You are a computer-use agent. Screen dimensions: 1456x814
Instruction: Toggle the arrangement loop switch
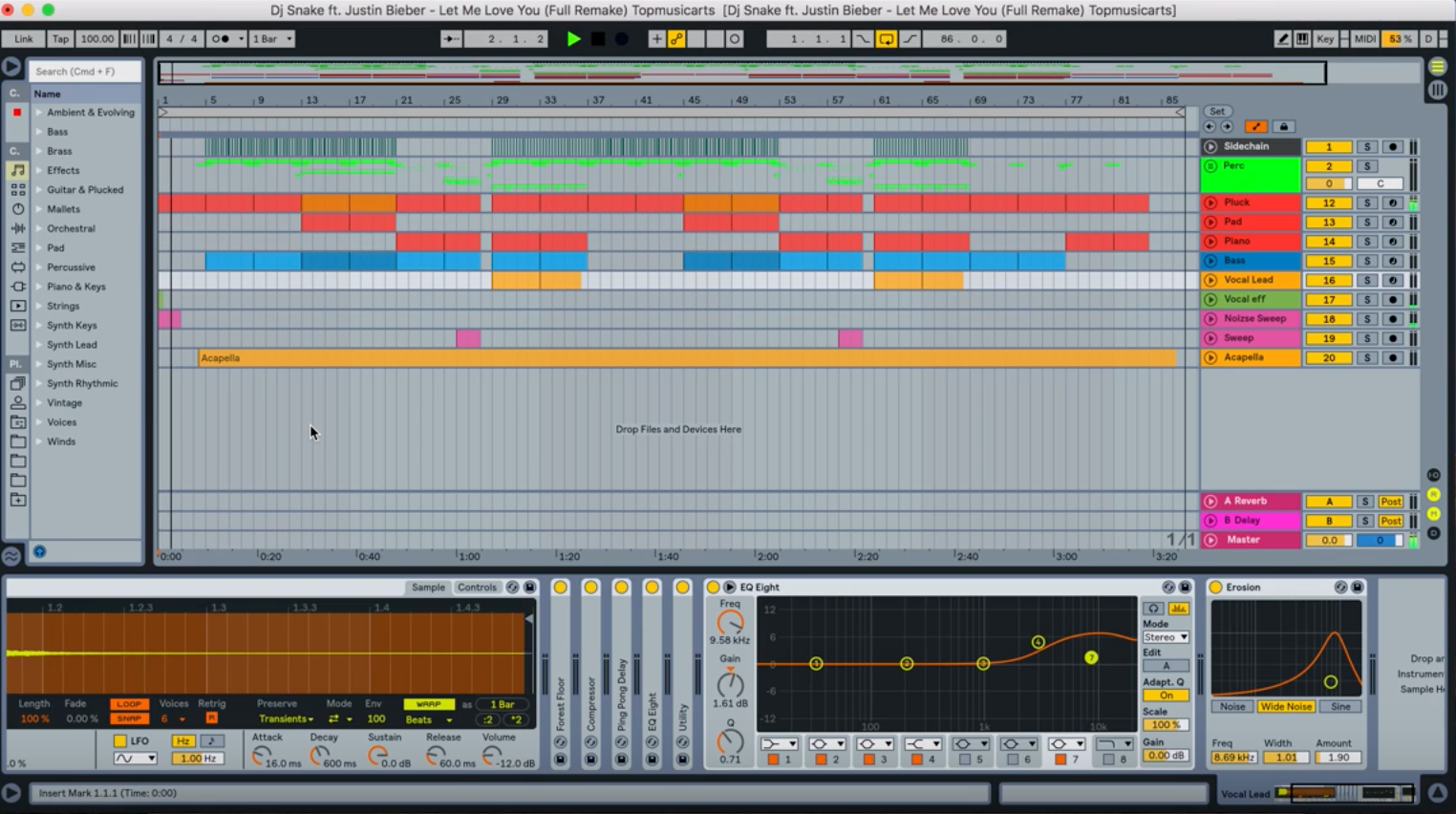[887, 39]
